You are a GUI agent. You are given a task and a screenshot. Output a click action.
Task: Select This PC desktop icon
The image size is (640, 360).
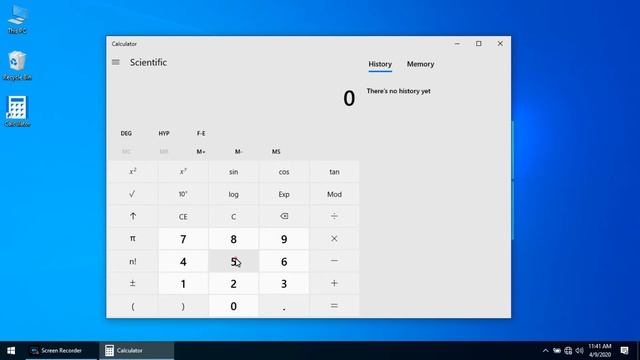point(17,20)
